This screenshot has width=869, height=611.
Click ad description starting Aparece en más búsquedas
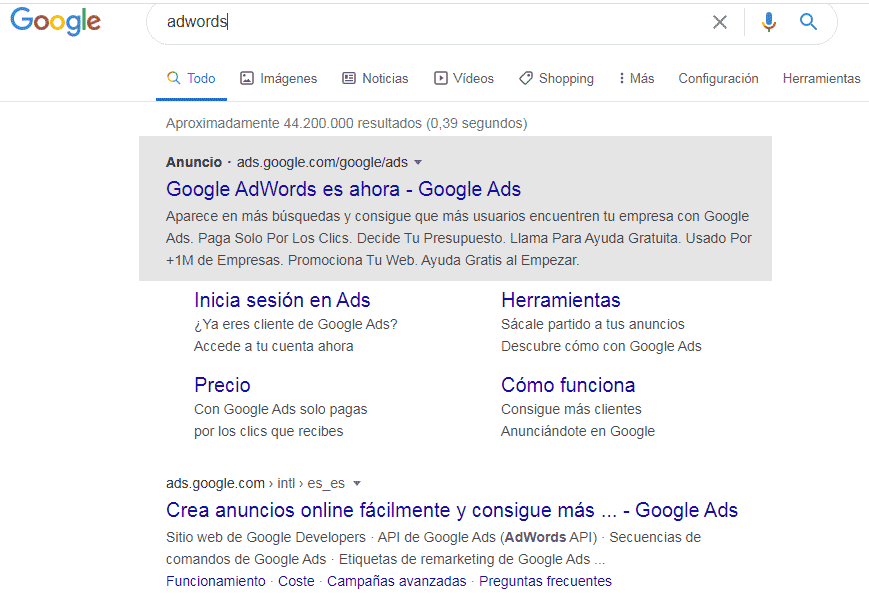(x=459, y=238)
